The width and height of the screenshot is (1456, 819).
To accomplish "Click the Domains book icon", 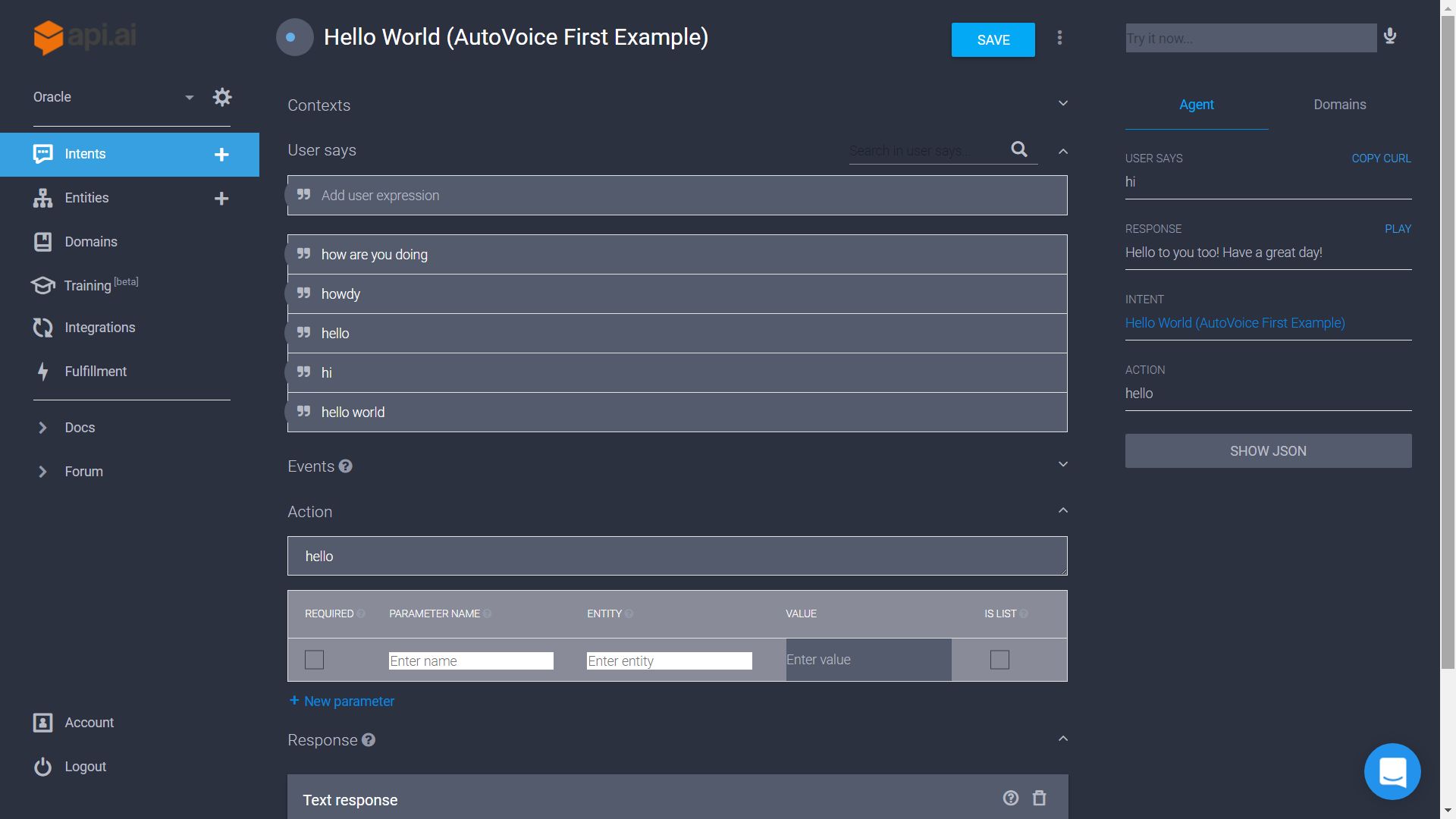I will [x=43, y=242].
